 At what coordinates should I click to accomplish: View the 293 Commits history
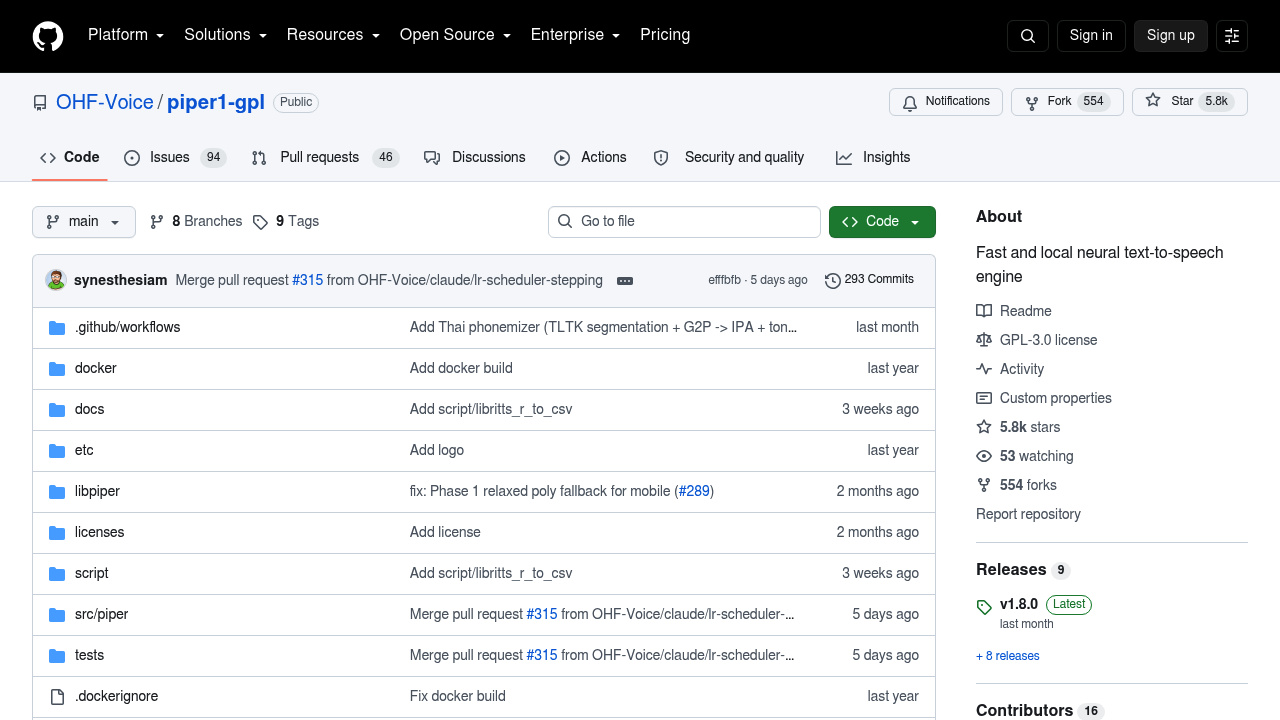click(x=870, y=280)
